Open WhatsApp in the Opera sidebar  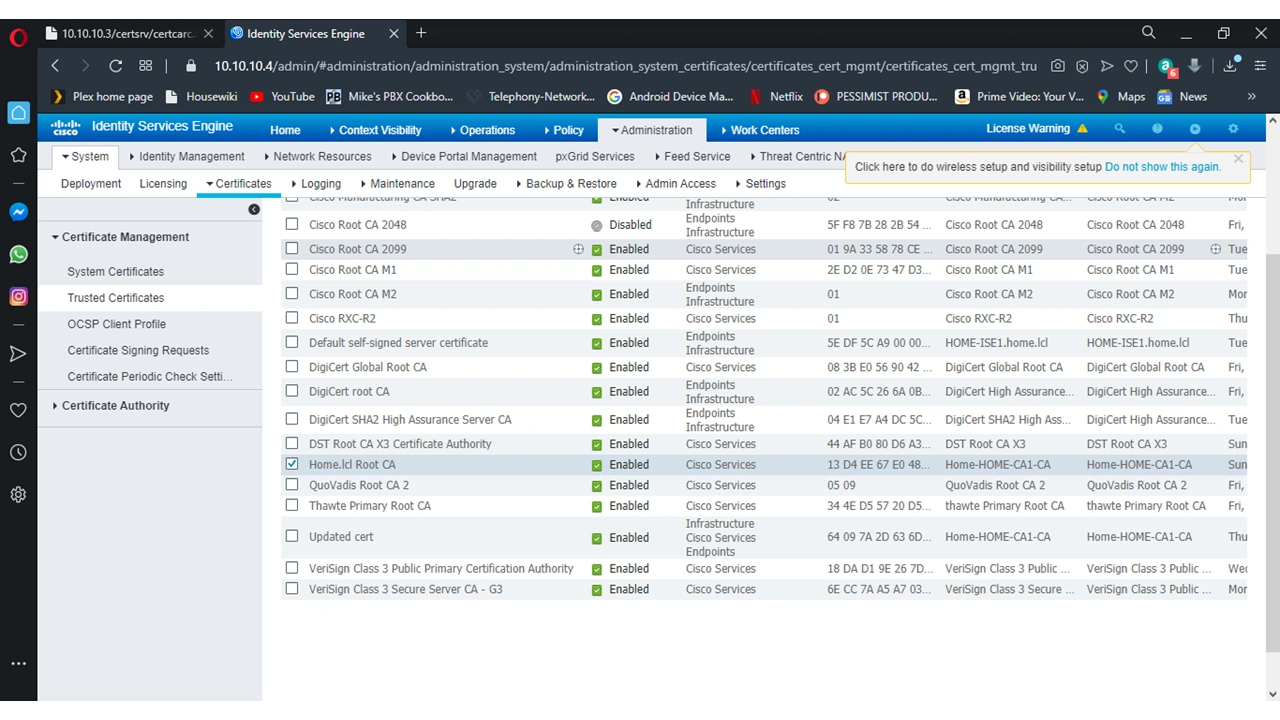pyautogui.click(x=18, y=254)
